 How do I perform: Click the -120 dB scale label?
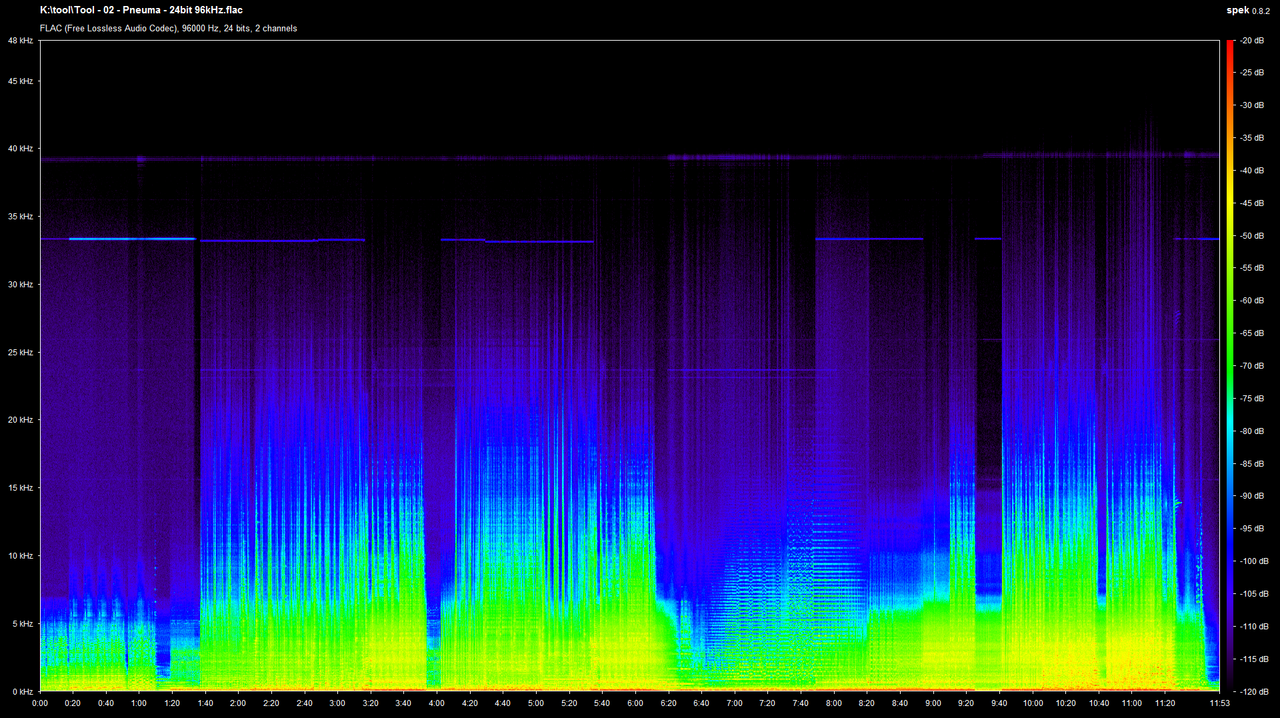pos(1256,692)
